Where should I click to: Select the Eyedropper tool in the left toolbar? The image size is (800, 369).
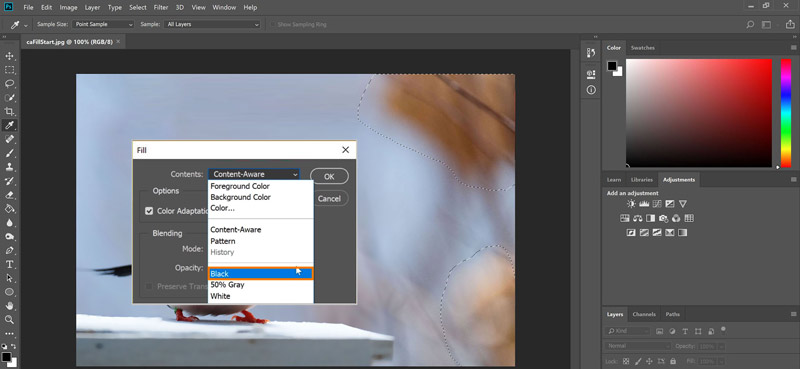point(9,126)
